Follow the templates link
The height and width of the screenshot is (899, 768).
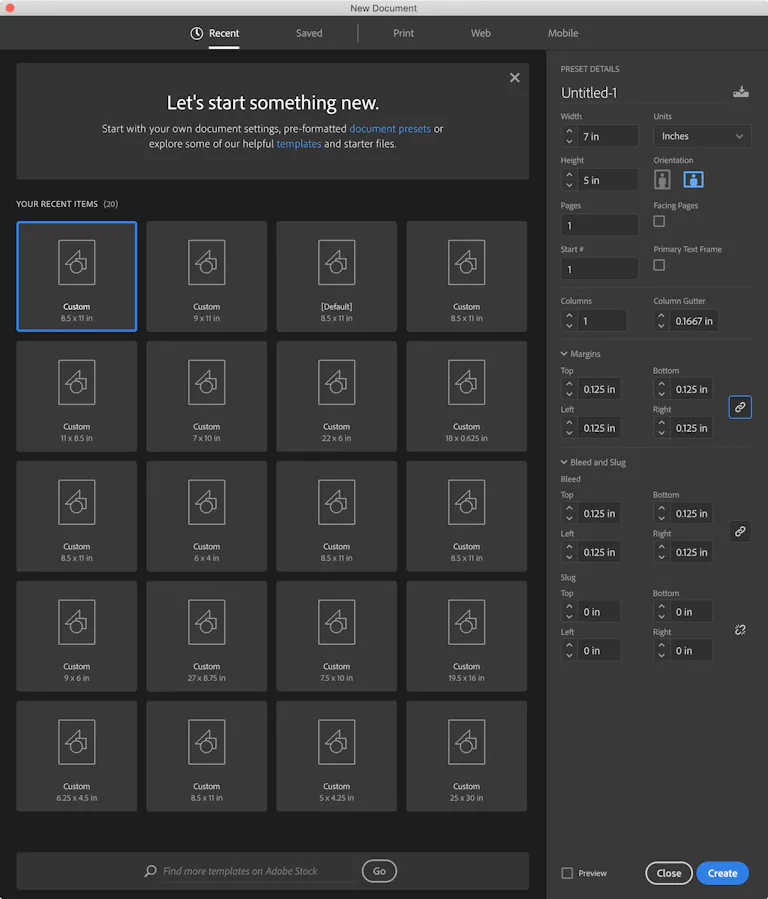[299, 143]
